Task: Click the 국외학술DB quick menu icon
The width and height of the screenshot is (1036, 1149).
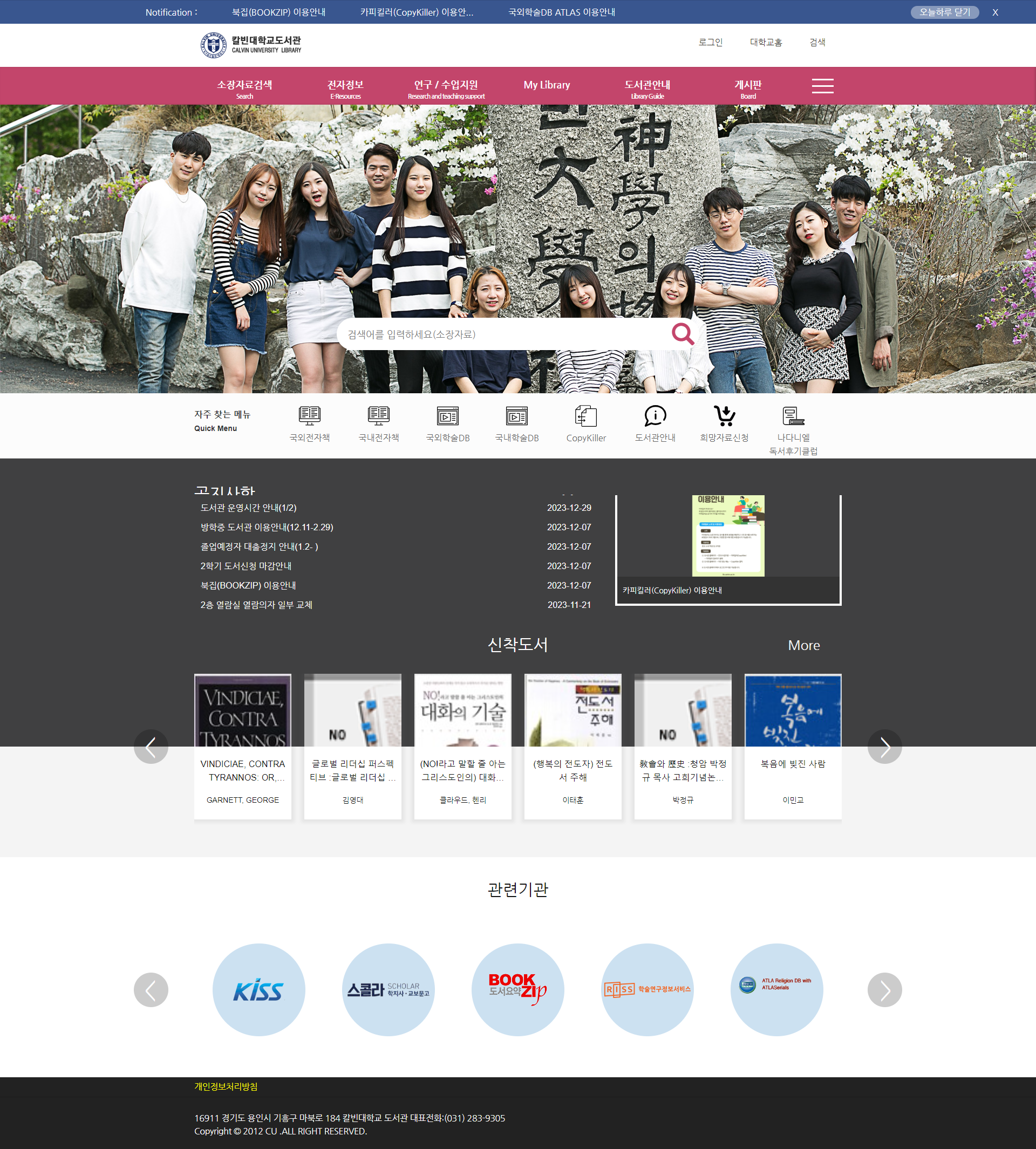Action: (x=448, y=416)
